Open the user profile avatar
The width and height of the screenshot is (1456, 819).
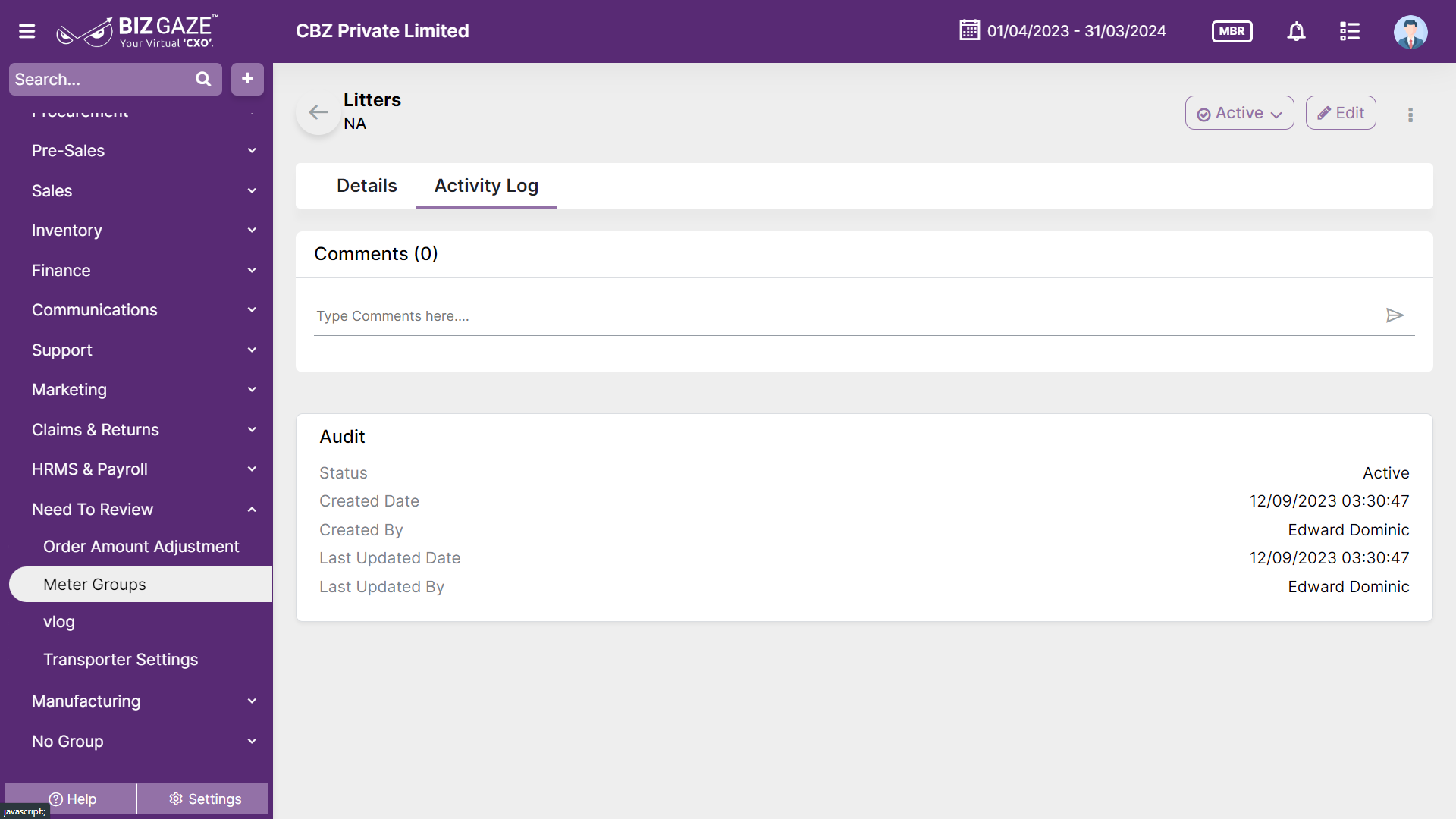pos(1410,31)
